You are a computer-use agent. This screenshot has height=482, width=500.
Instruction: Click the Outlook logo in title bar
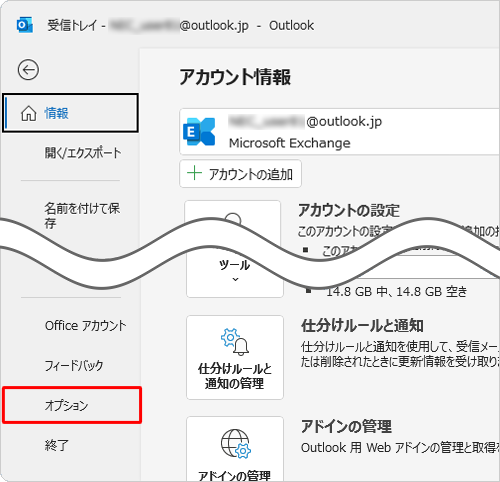25,25
